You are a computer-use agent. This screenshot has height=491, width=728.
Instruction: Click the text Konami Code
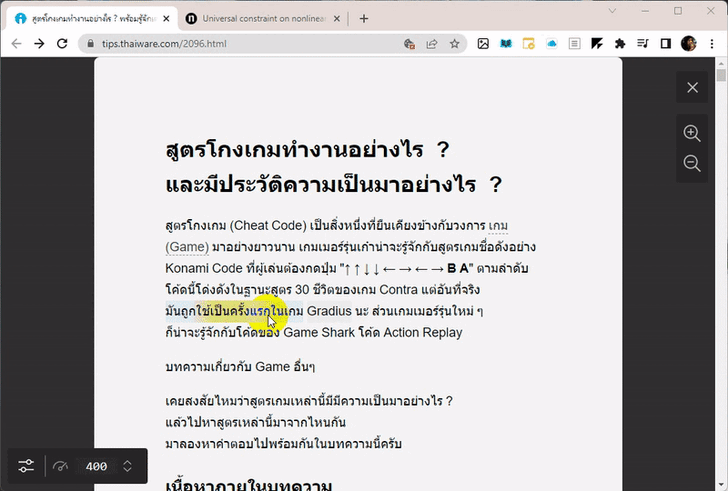204,268
